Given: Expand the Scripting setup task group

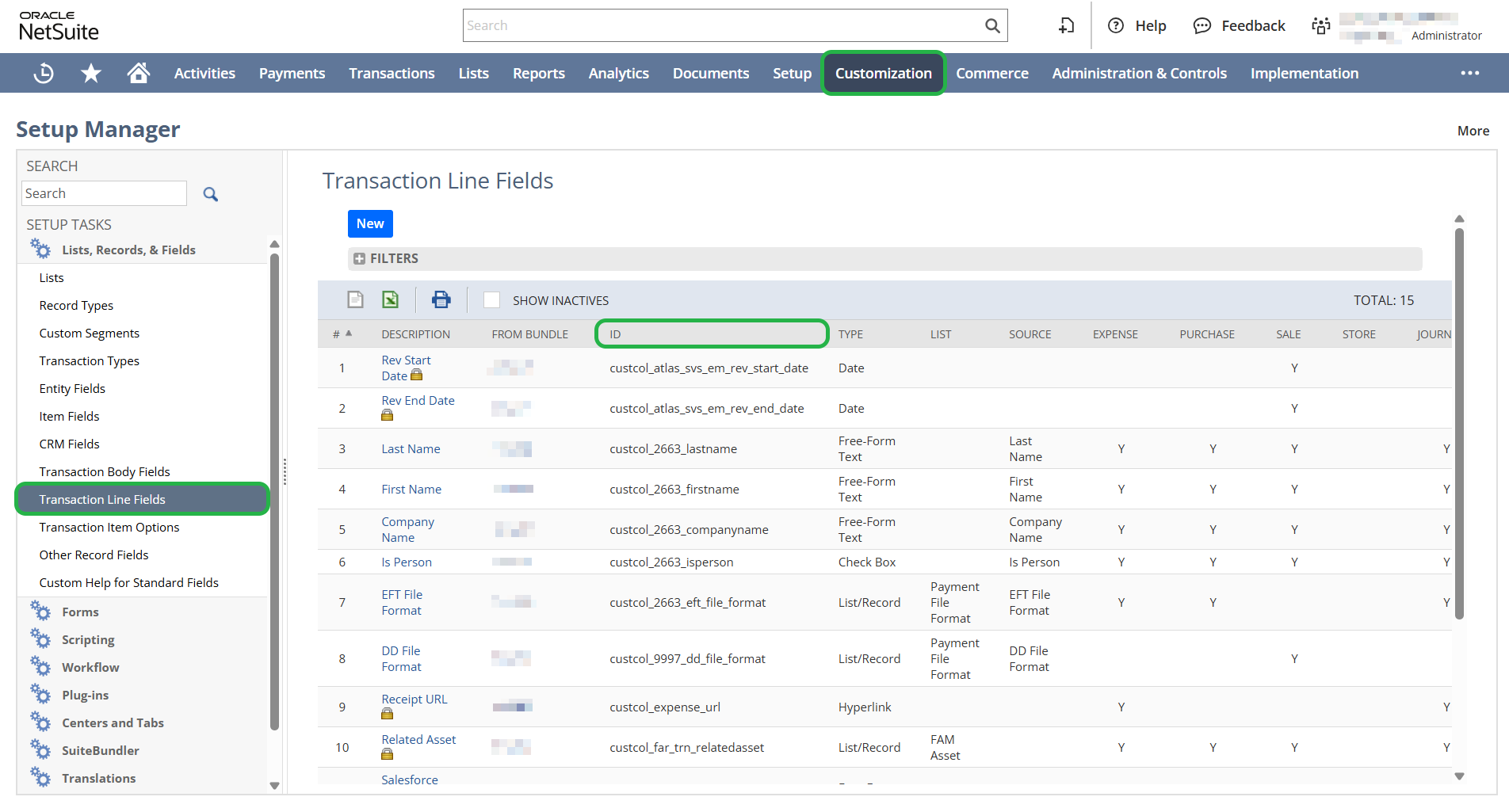Looking at the screenshot, I should 88,639.
